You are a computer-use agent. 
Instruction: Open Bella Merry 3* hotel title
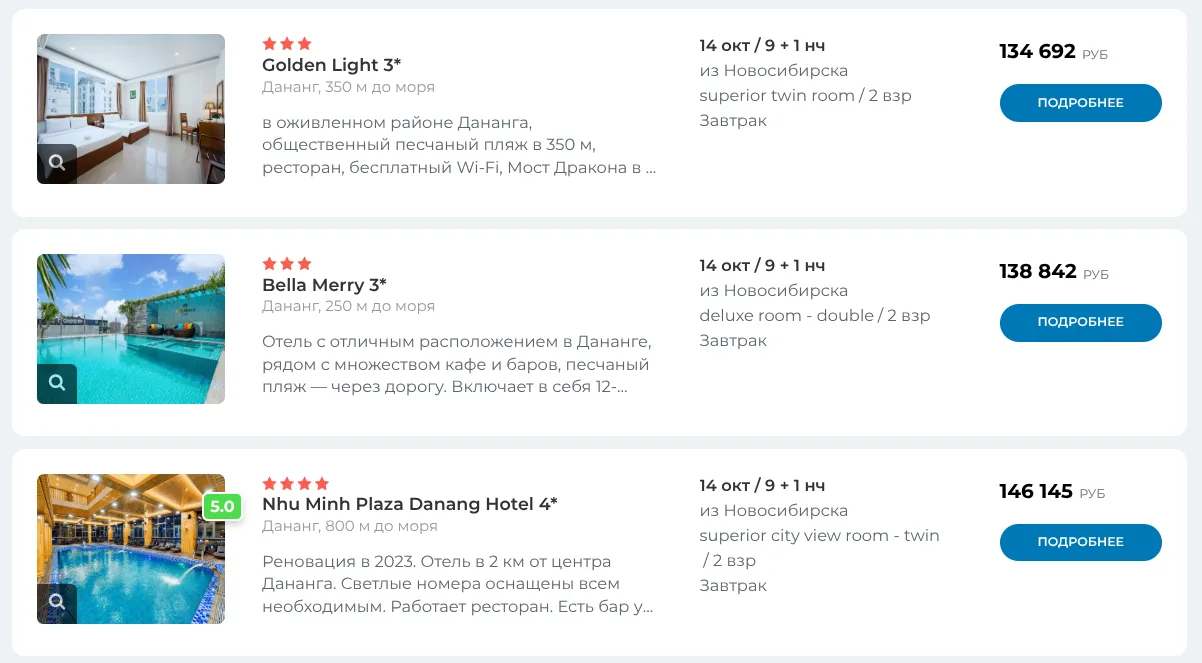[x=324, y=285]
